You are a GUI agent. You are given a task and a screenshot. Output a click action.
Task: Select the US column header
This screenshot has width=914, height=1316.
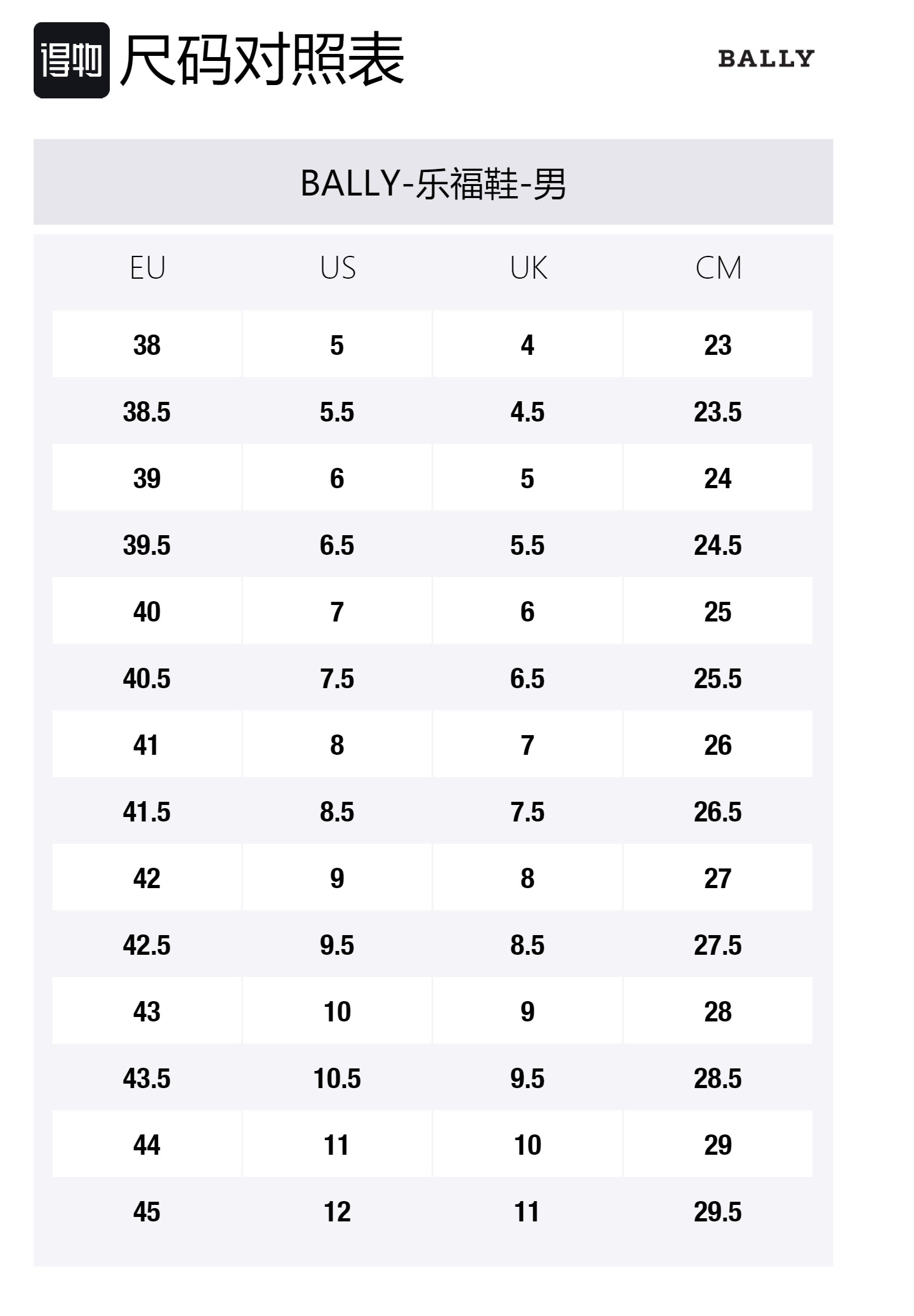338,268
